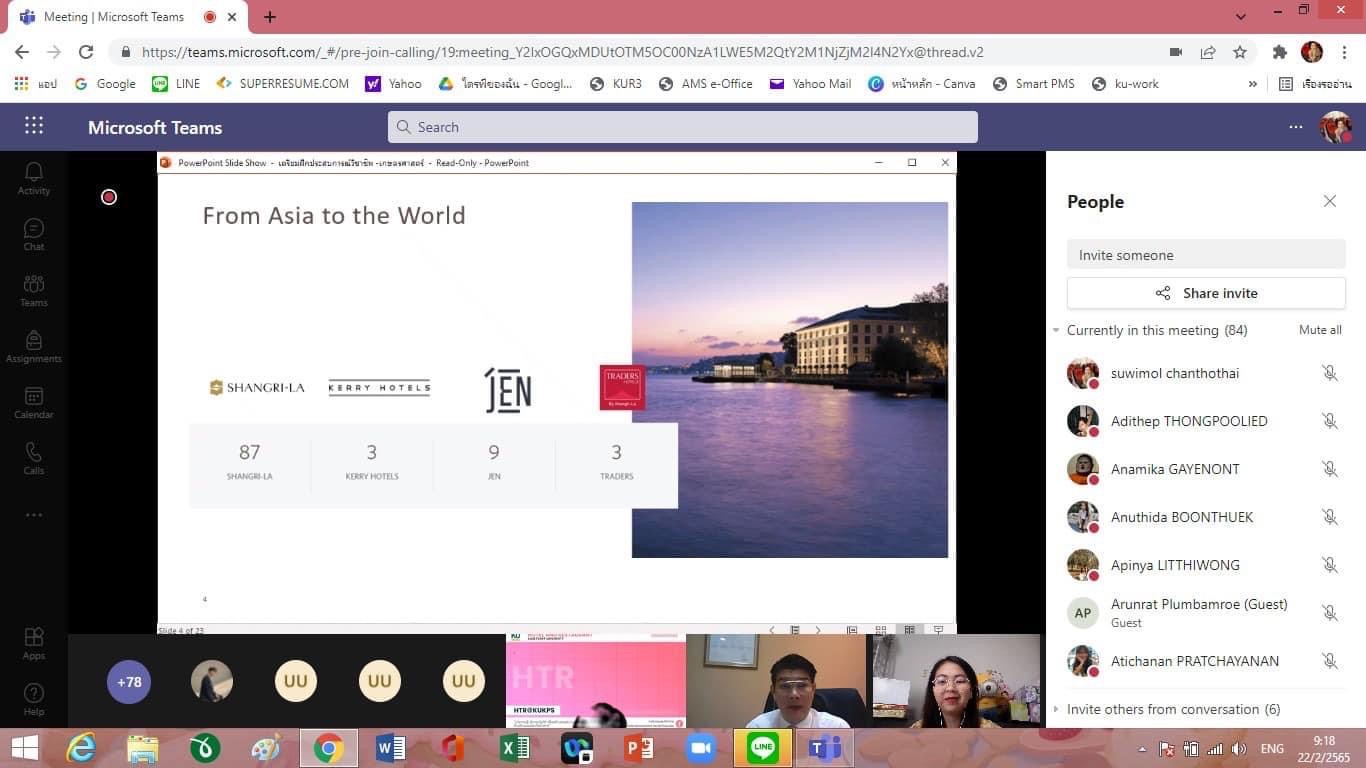Bookmark this page with star icon
The height and width of the screenshot is (768, 1366).
[1240, 52]
